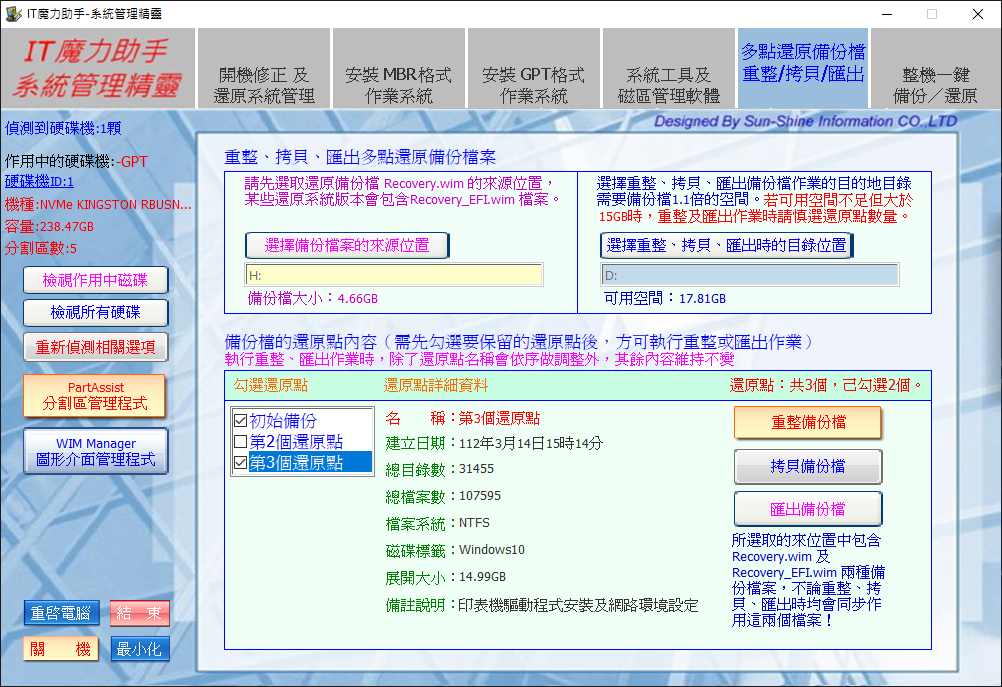Click the source path H: field
Screen dimensions: 1002x687
pos(394,275)
